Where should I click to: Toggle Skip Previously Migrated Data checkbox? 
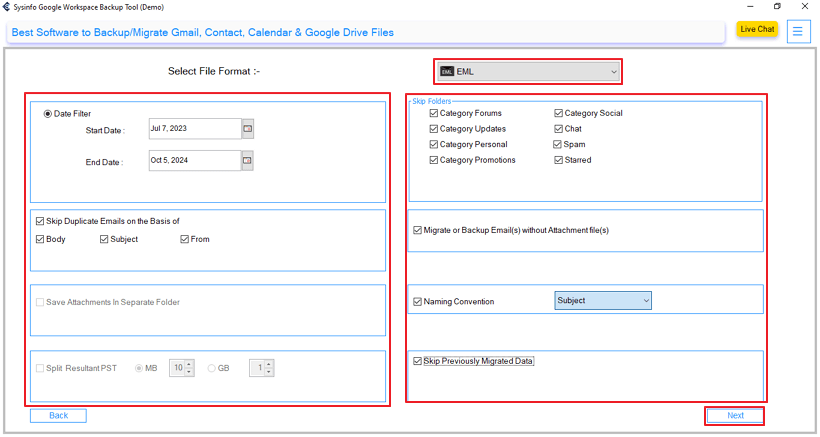pyautogui.click(x=418, y=362)
